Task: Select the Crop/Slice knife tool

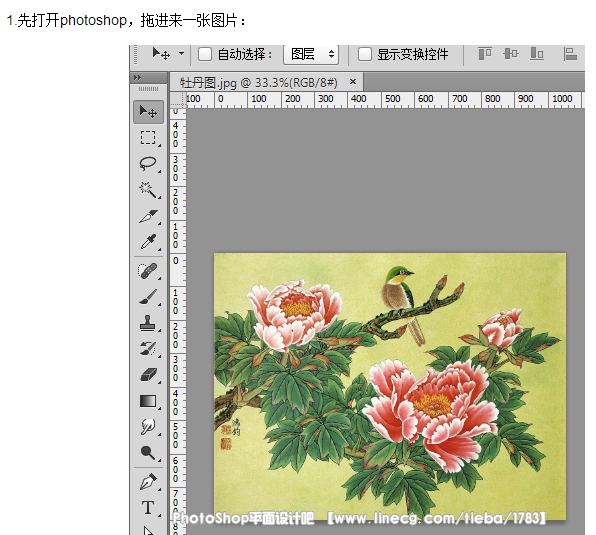Action: 148,216
